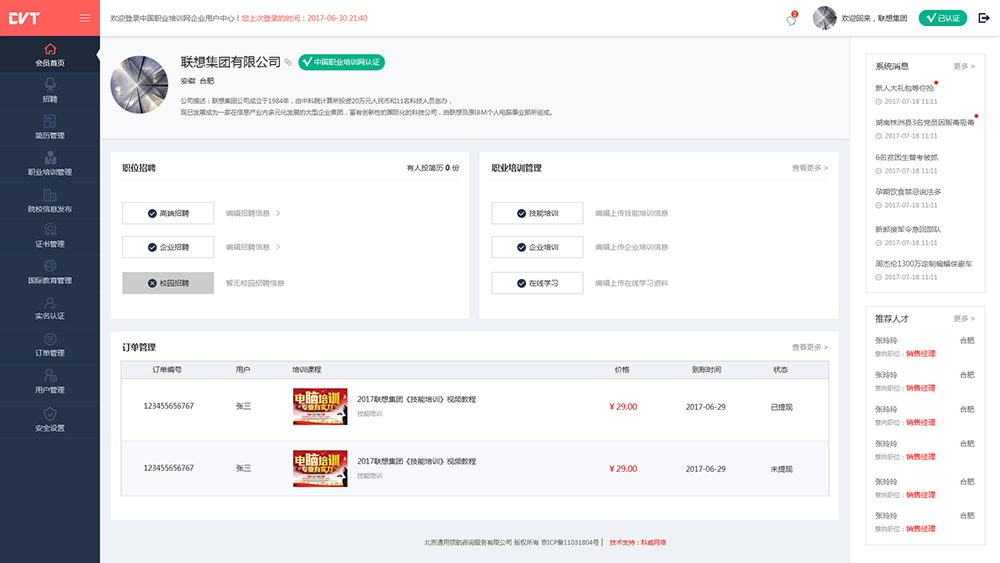The height and width of the screenshot is (563, 1000).
Task: Click the 订单管理 panel heading
Action: 139,347
